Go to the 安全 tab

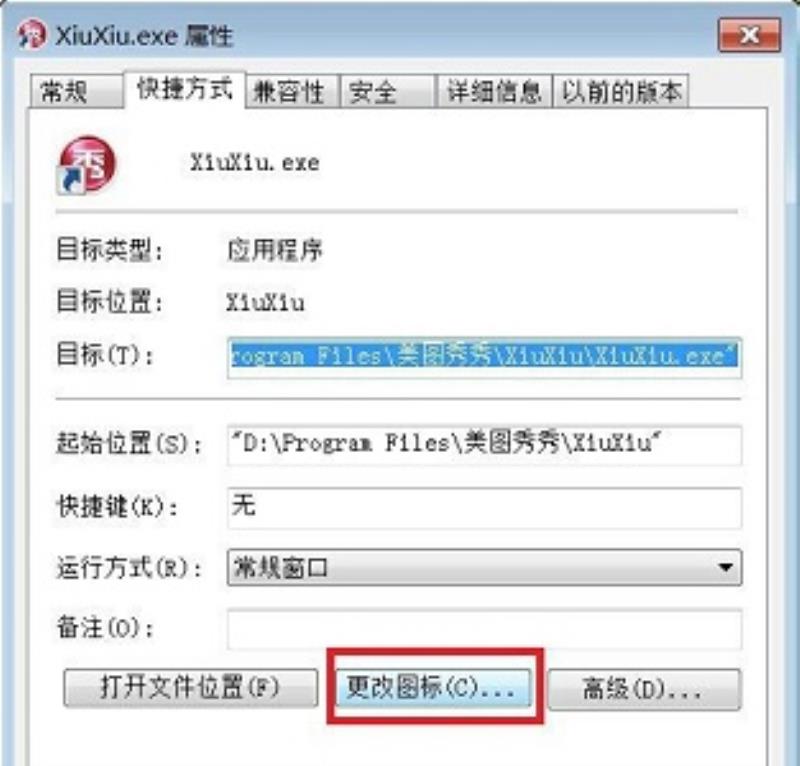(387, 92)
